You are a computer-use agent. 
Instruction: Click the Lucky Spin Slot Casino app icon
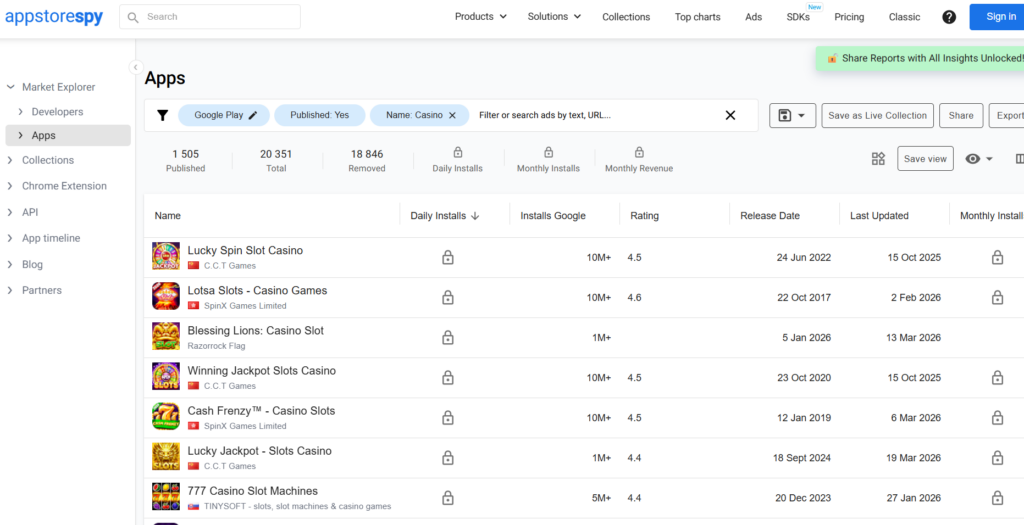coord(166,257)
